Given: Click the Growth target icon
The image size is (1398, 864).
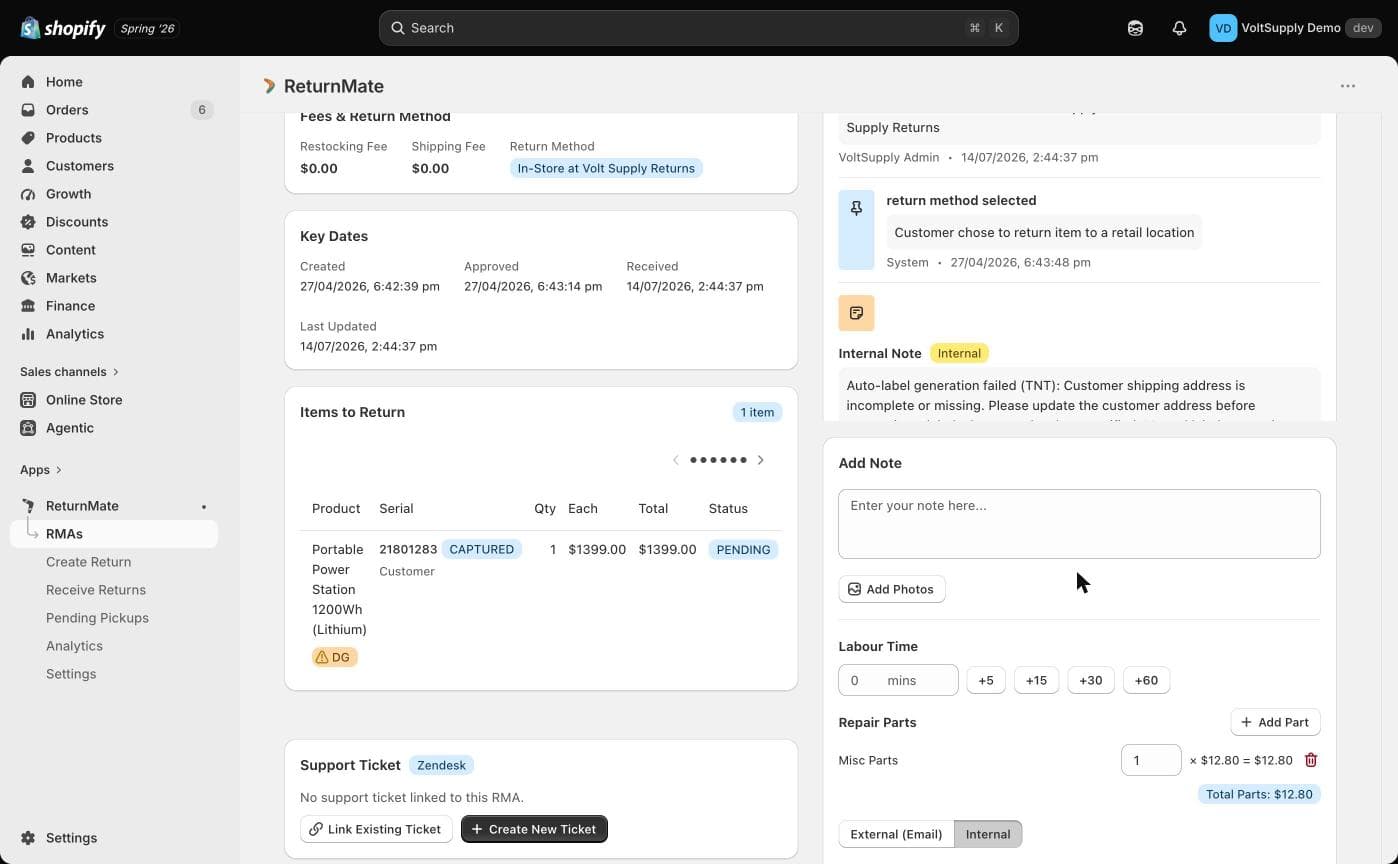Looking at the screenshot, I should [x=28, y=194].
